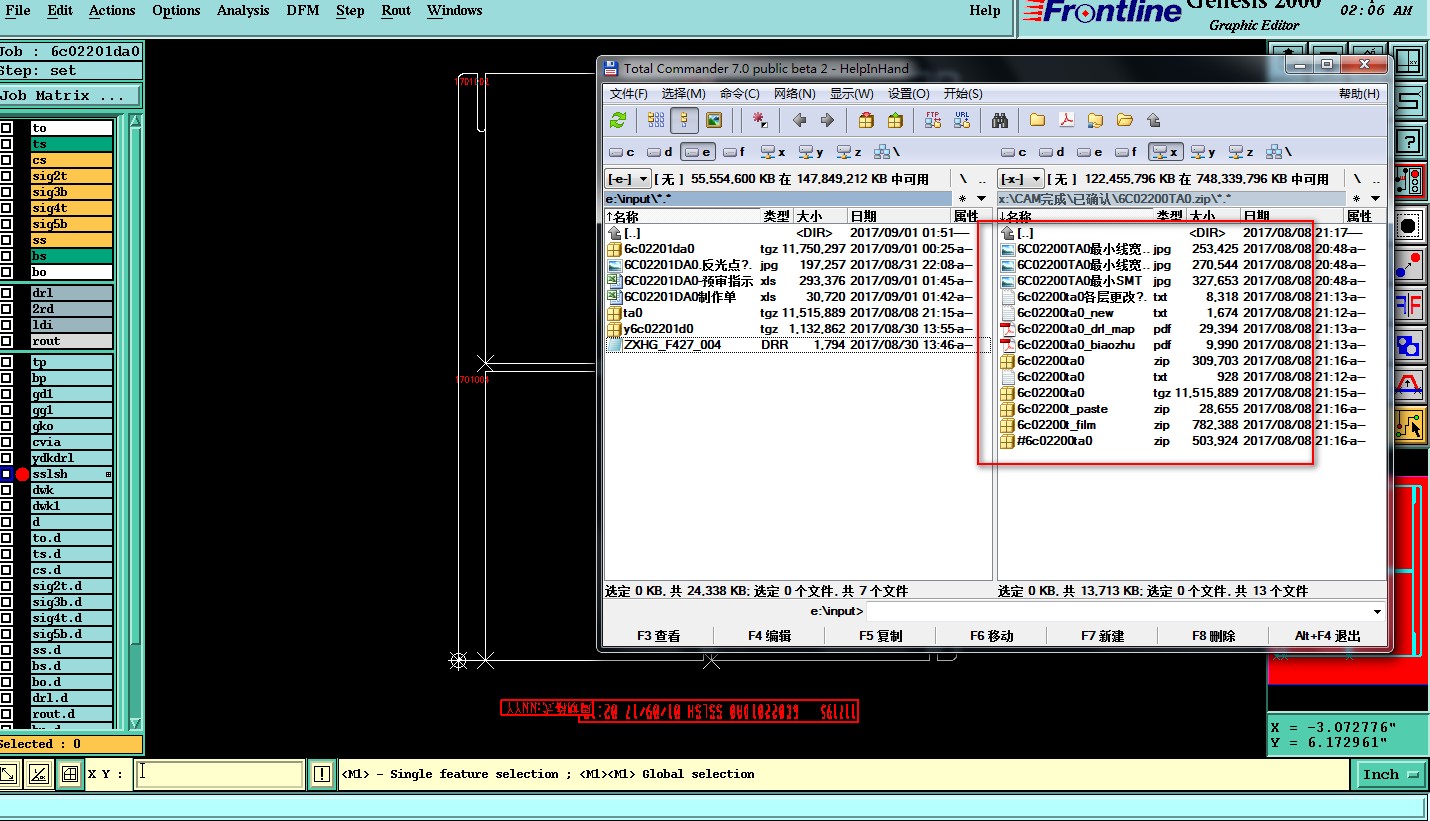
Task: Click the pack files gift box icon
Action: pyautogui.click(x=866, y=120)
